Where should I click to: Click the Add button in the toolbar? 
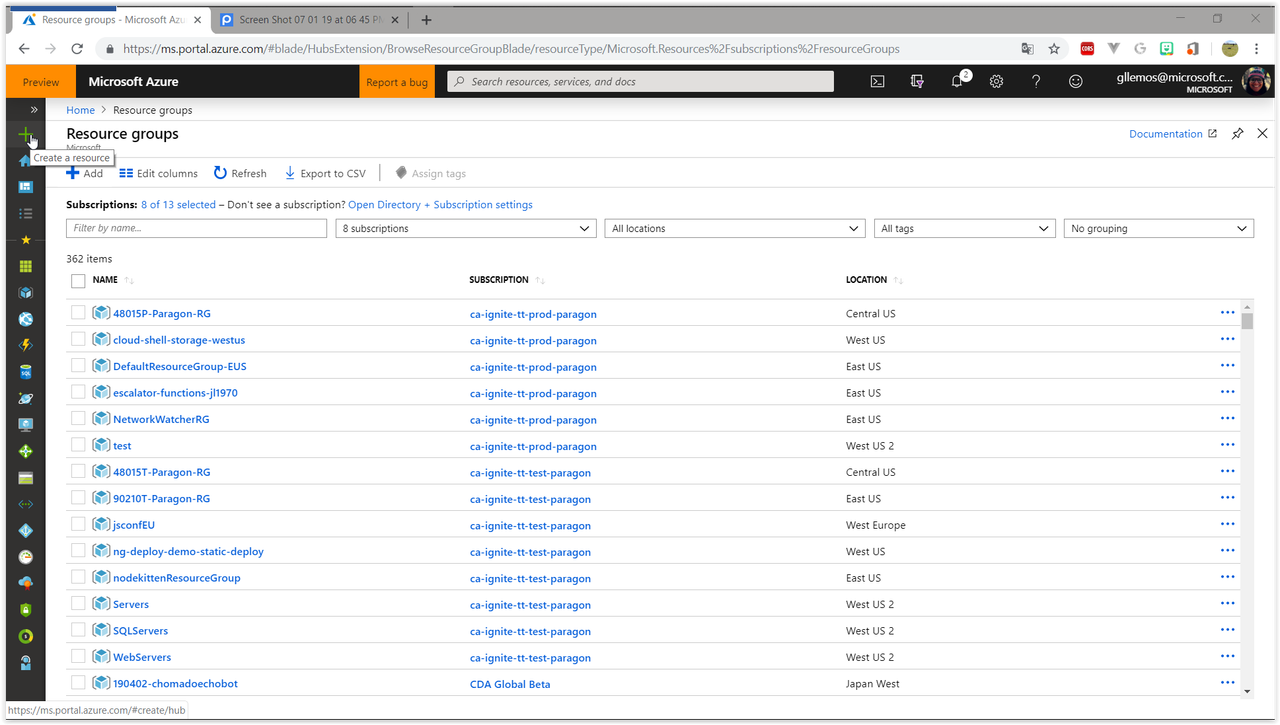click(x=85, y=173)
